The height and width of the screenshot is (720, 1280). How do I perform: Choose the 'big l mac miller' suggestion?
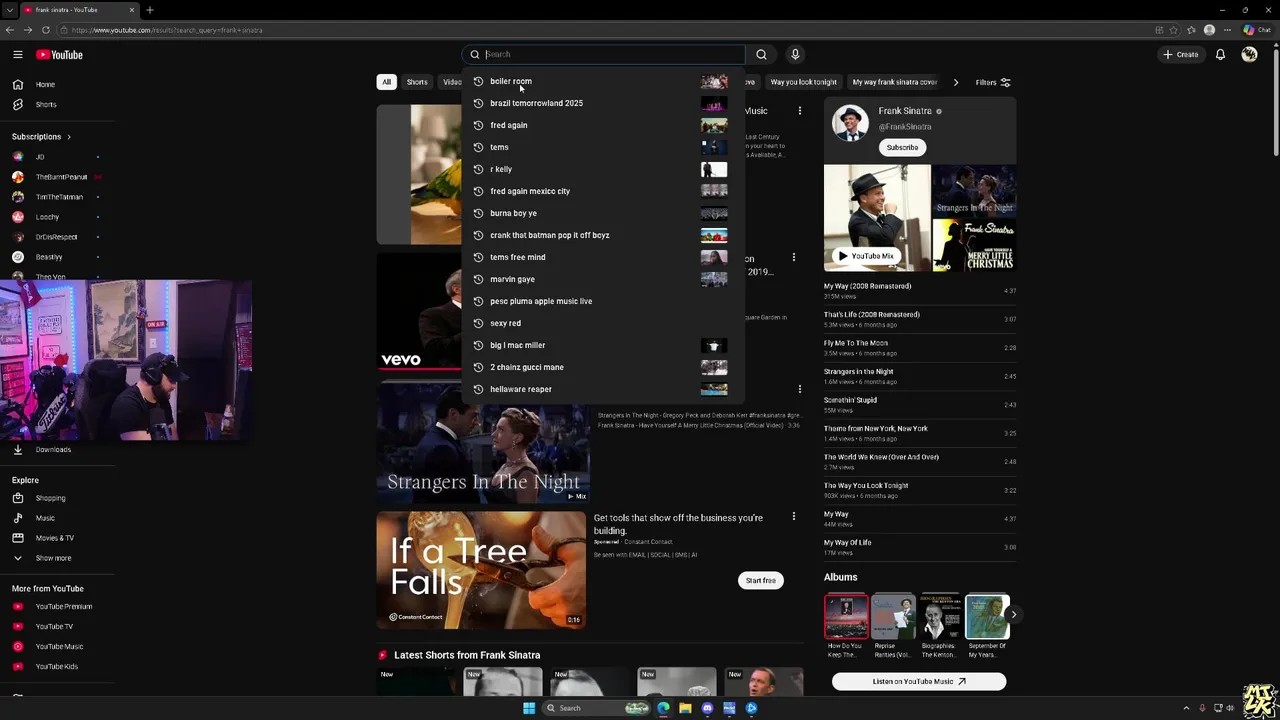coord(603,345)
